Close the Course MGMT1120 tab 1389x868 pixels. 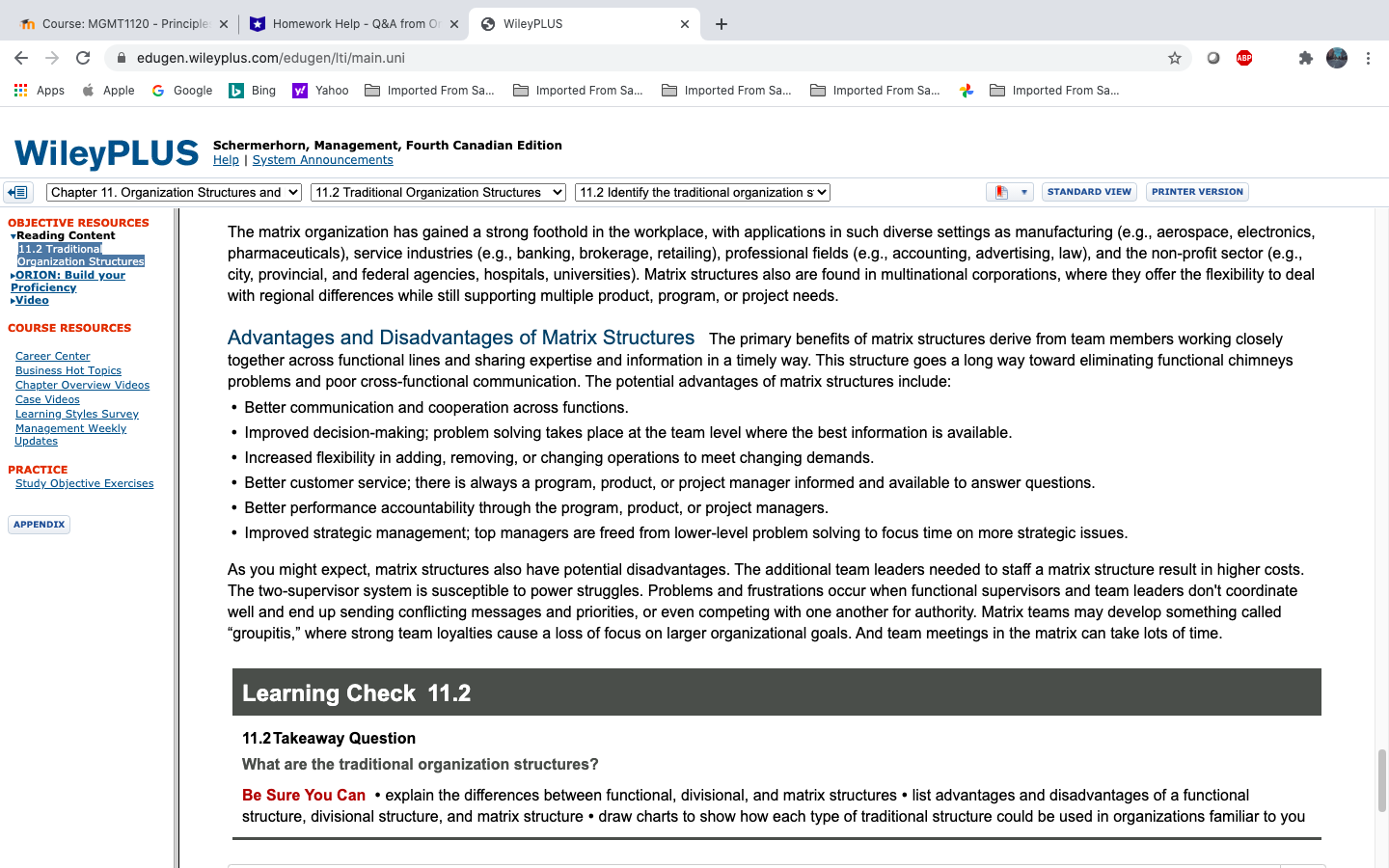click(224, 24)
